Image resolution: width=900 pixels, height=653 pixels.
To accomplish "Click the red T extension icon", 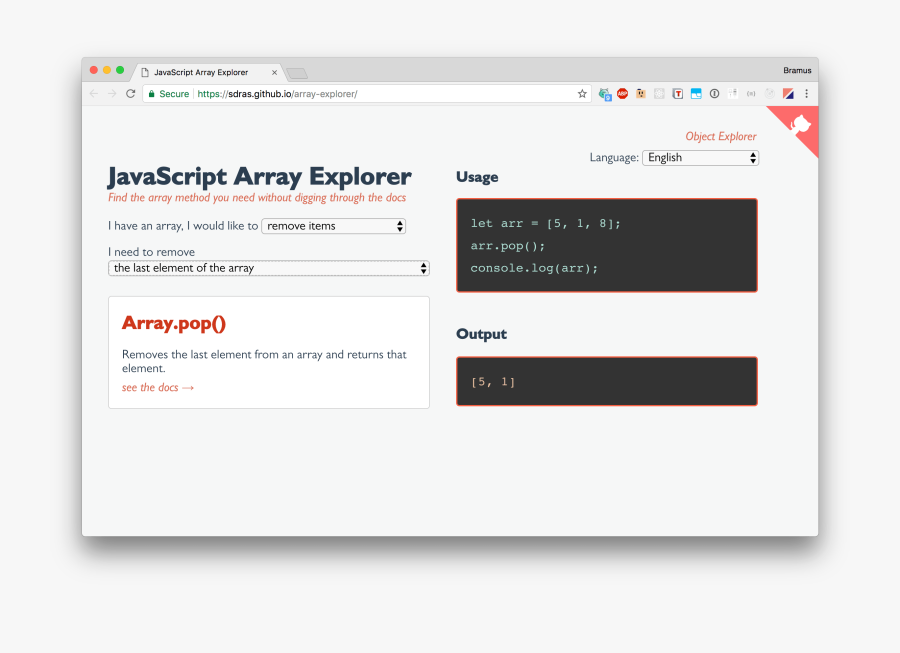I will 678,94.
